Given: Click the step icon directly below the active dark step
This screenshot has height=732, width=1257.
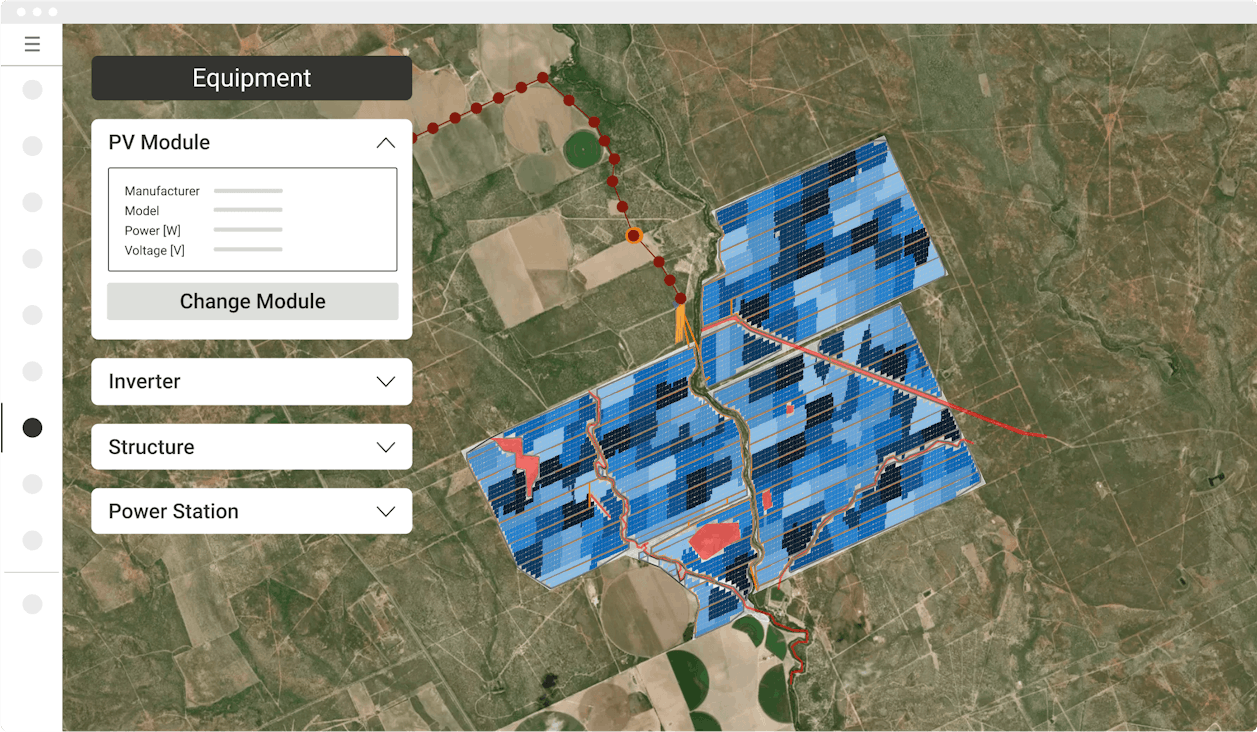Looking at the screenshot, I should 32,484.
